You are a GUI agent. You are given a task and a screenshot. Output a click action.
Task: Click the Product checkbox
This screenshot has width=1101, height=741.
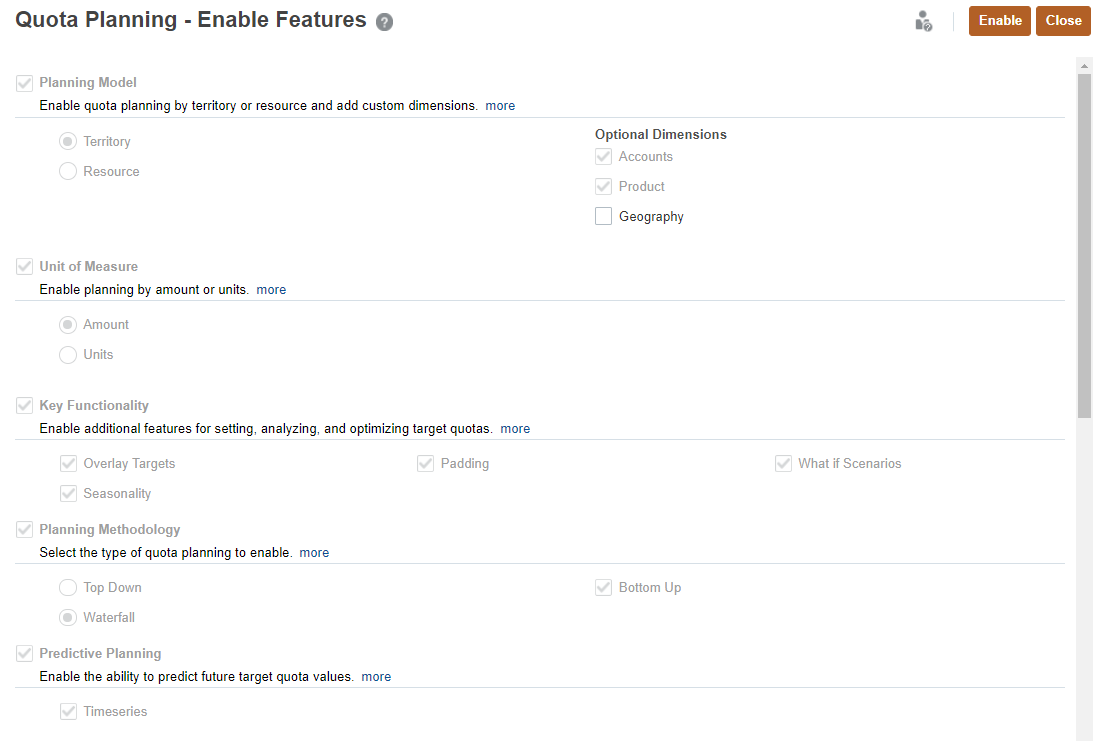603,186
